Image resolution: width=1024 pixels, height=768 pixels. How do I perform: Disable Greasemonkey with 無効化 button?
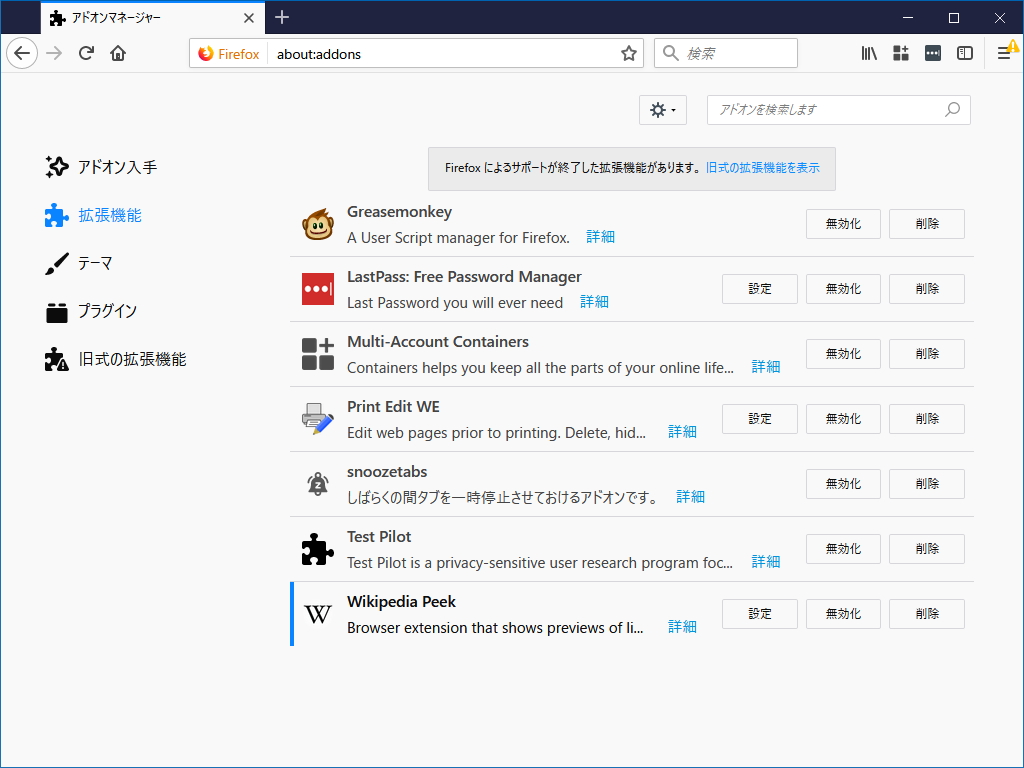[x=843, y=224]
